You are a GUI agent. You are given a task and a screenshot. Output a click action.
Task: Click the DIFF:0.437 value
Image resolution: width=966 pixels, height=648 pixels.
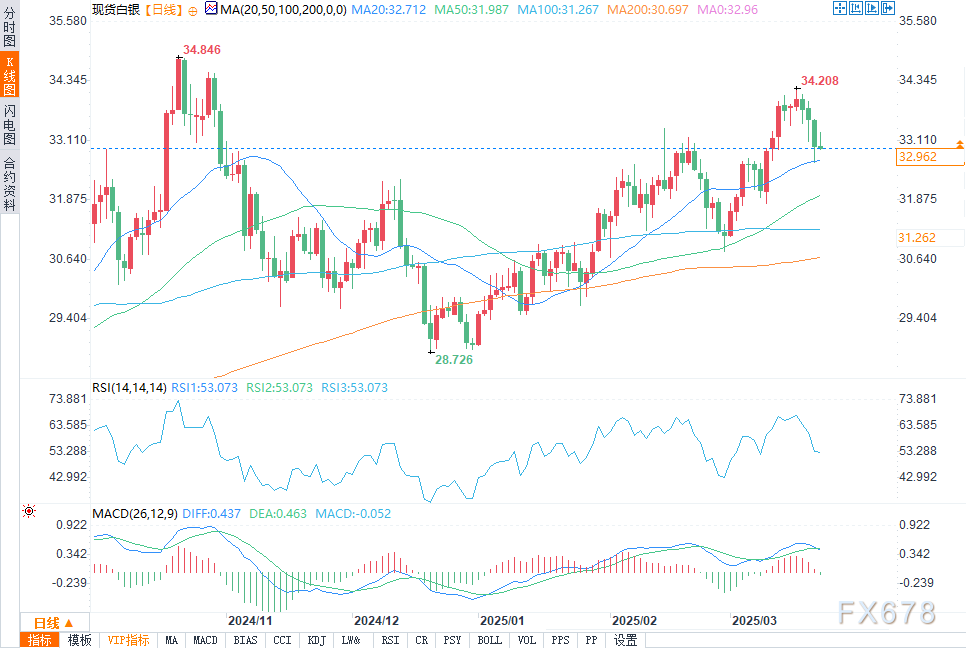[x=211, y=513]
